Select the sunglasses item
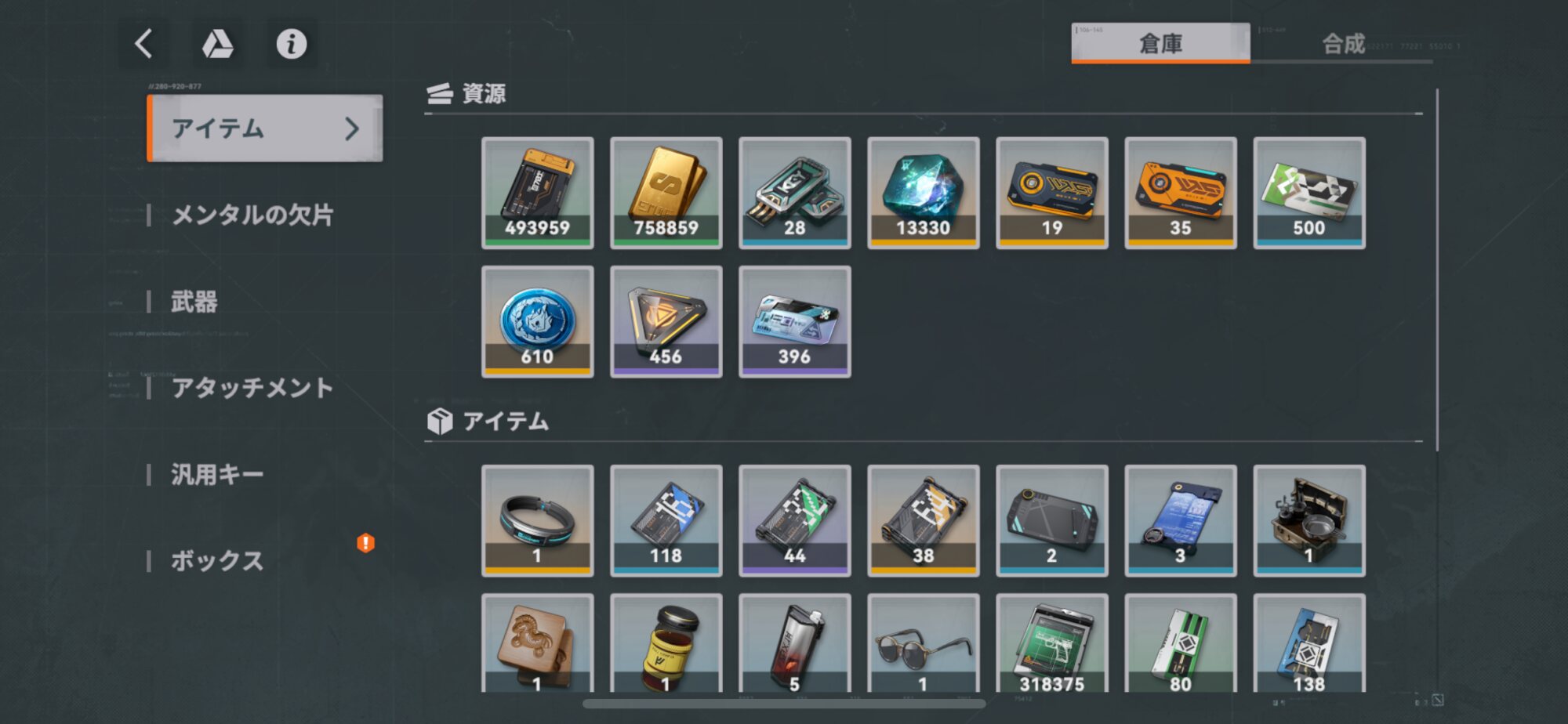This screenshot has height=724, width=1568. coord(923,643)
